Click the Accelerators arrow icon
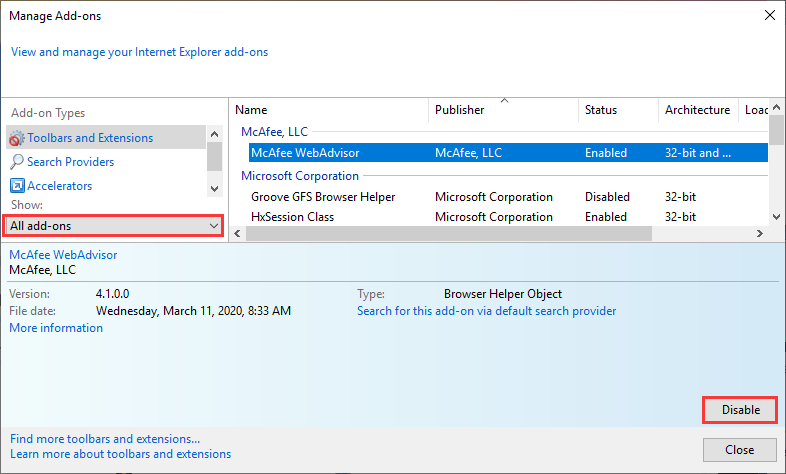This screenshot has height=474, width=786. tap(17, 186)
